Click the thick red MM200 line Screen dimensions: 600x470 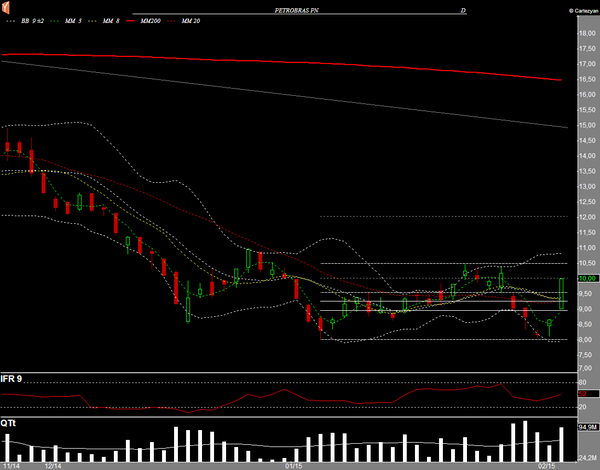pyautogui.click(x=300, y=60)
